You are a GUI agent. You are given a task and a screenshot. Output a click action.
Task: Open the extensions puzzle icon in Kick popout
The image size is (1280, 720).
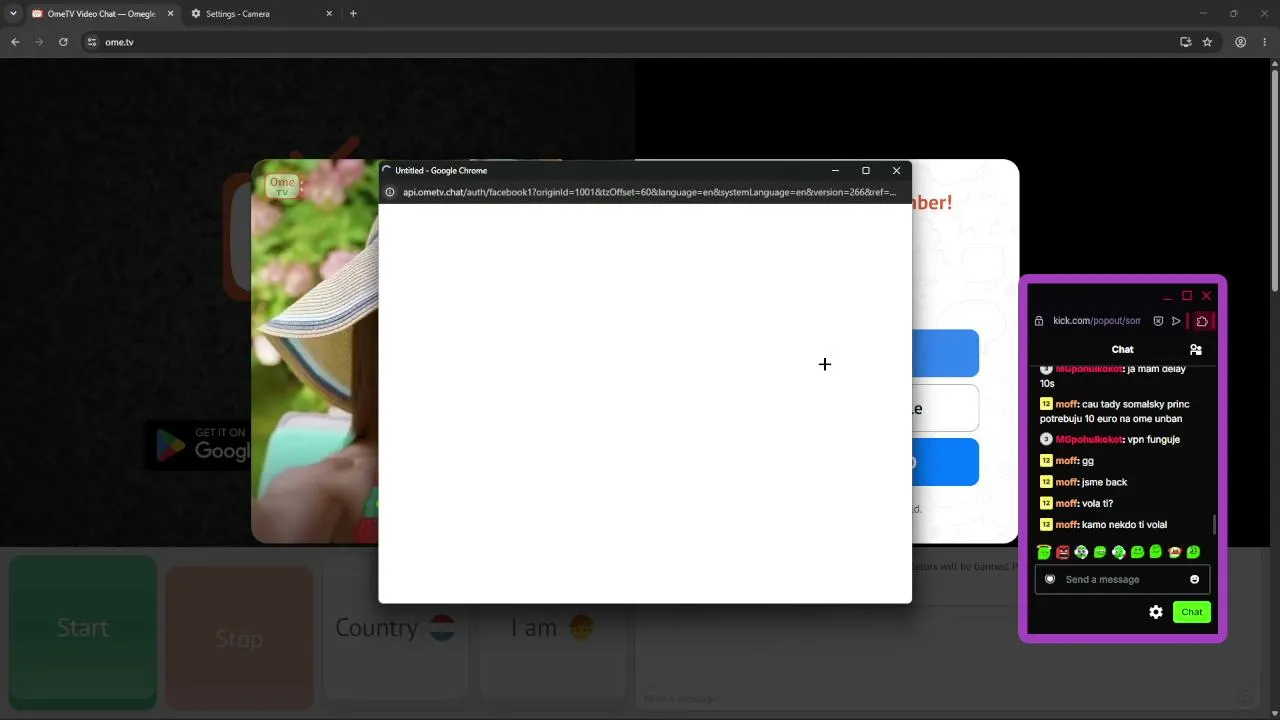pos(1202,321)
